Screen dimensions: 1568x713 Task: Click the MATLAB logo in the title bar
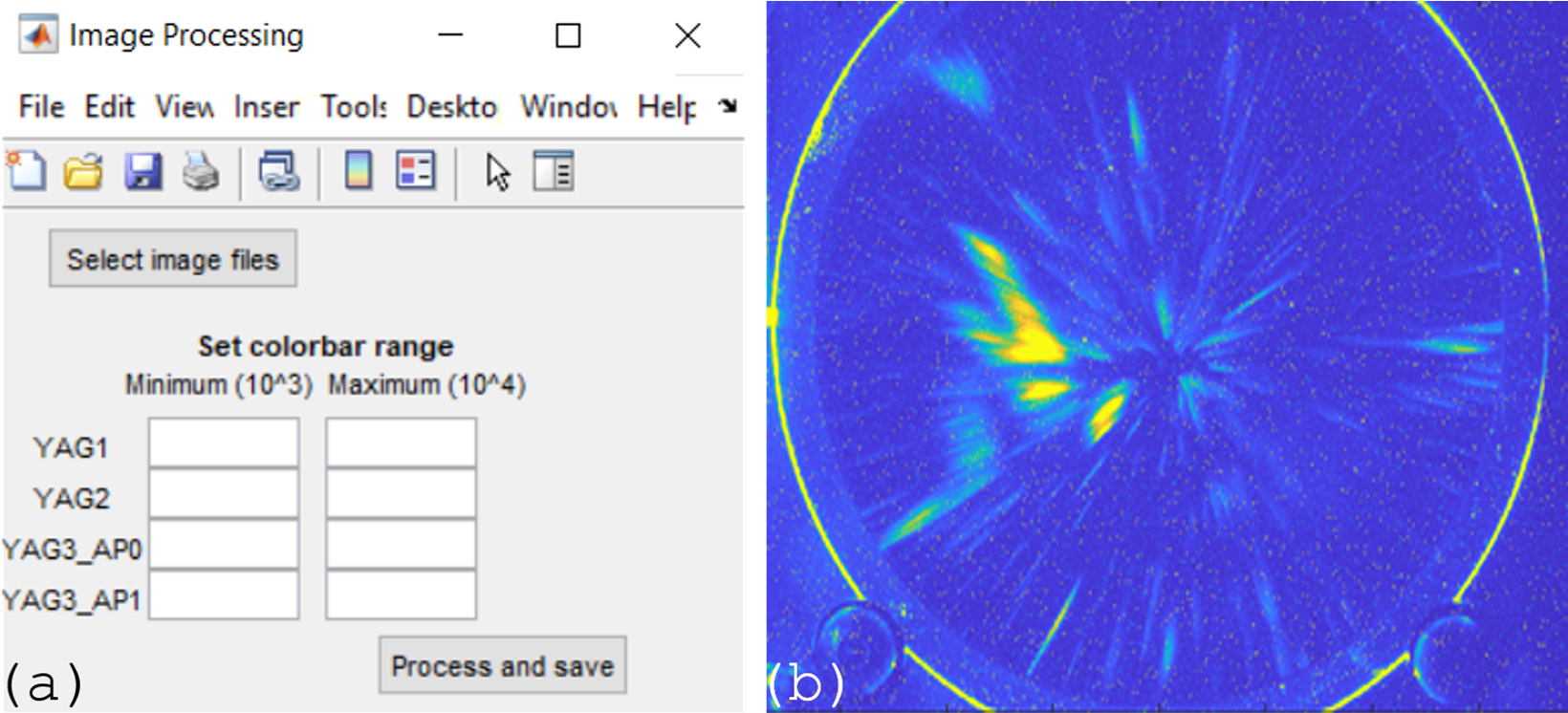click(38, 35)
